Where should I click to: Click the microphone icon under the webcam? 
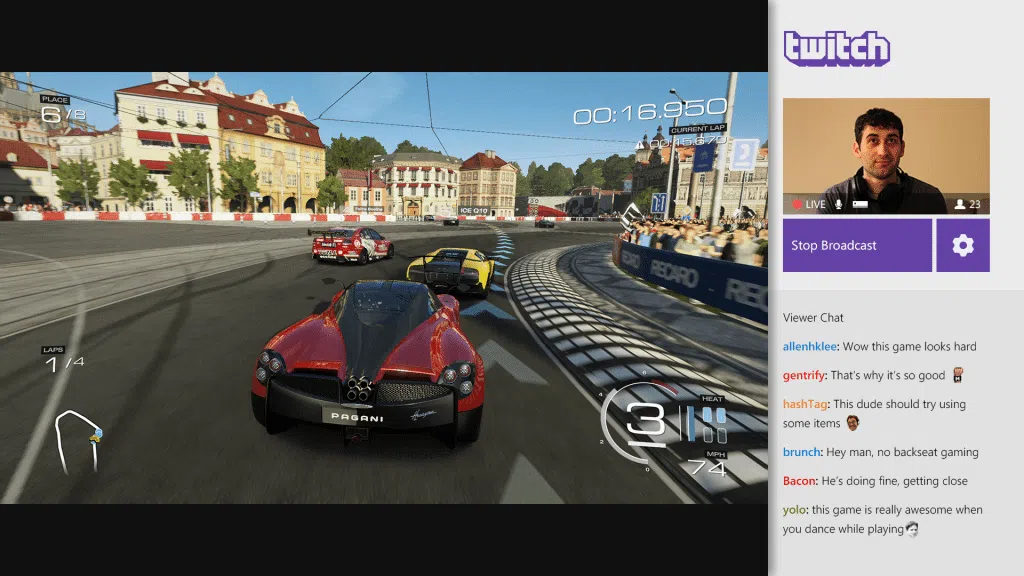tap(838, 204)
